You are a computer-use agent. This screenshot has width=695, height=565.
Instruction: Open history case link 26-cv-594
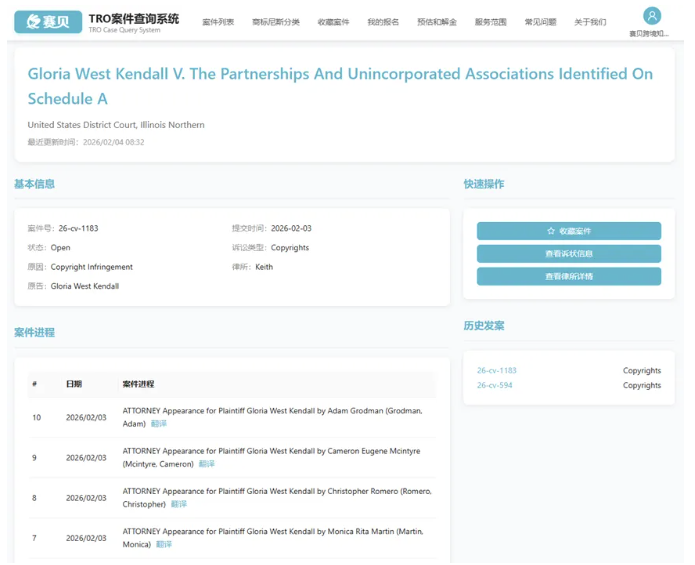click(x=495, y=386)
